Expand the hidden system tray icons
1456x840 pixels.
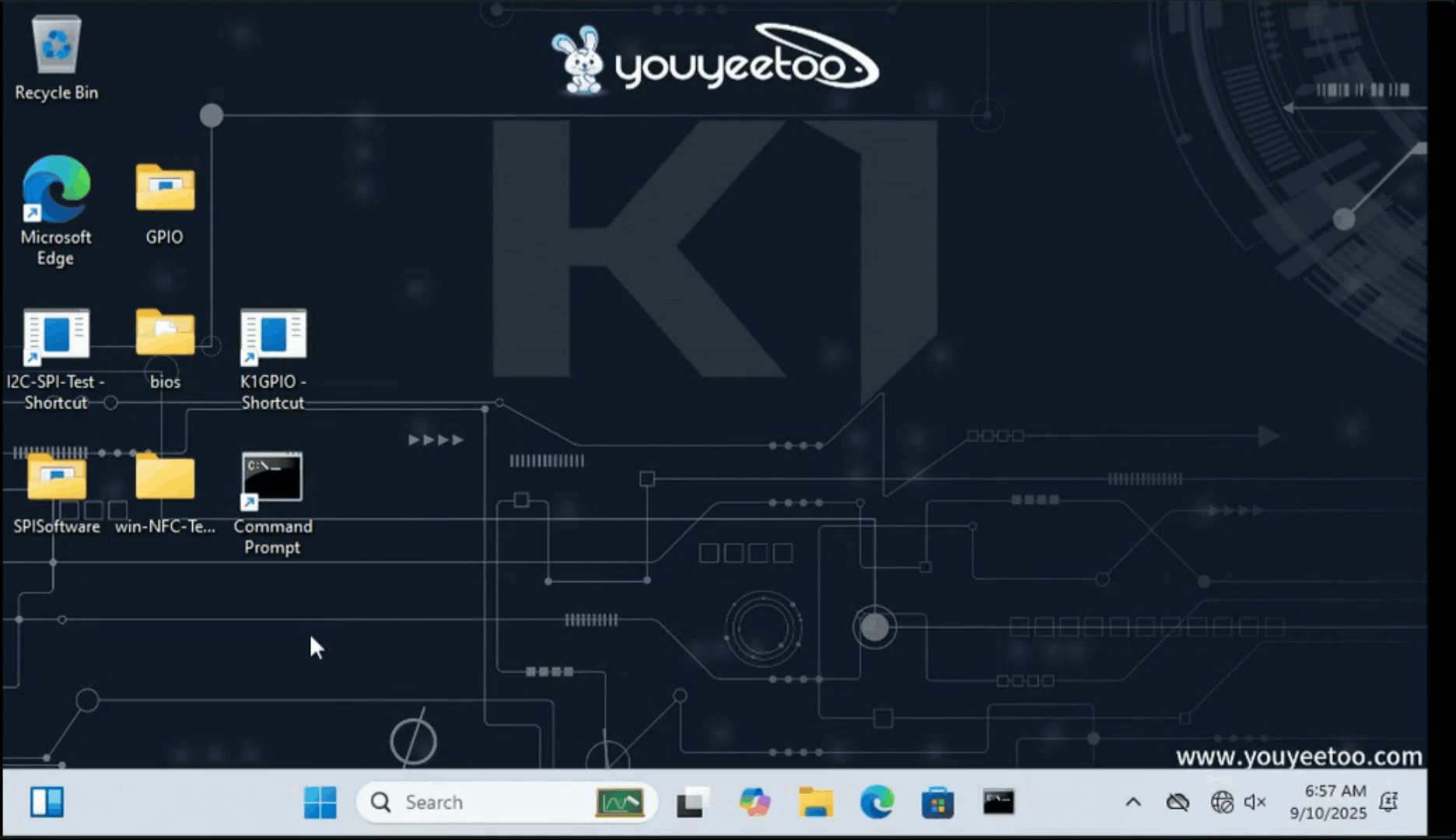click(x=1133, y=802)
